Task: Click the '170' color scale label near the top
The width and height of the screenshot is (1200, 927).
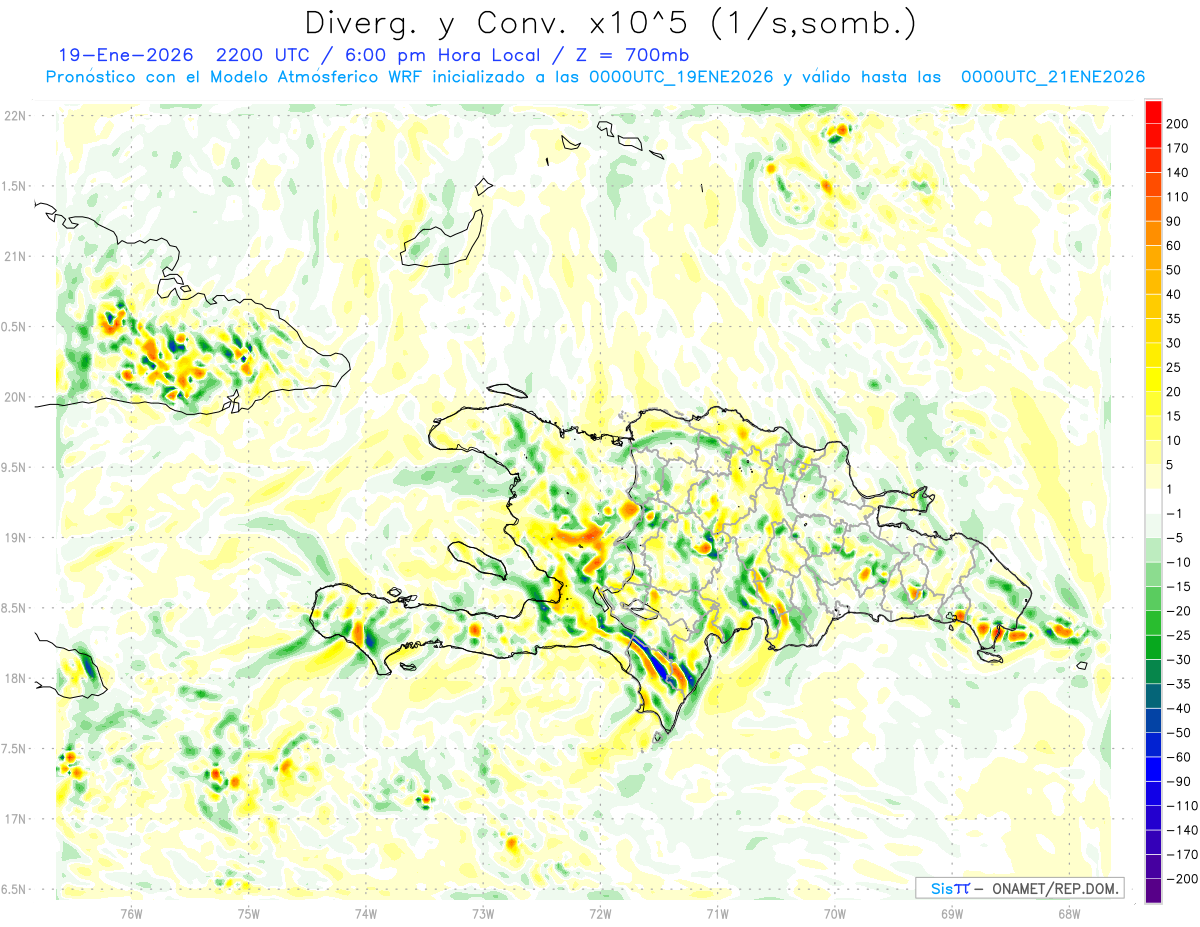Action: 1179,148
